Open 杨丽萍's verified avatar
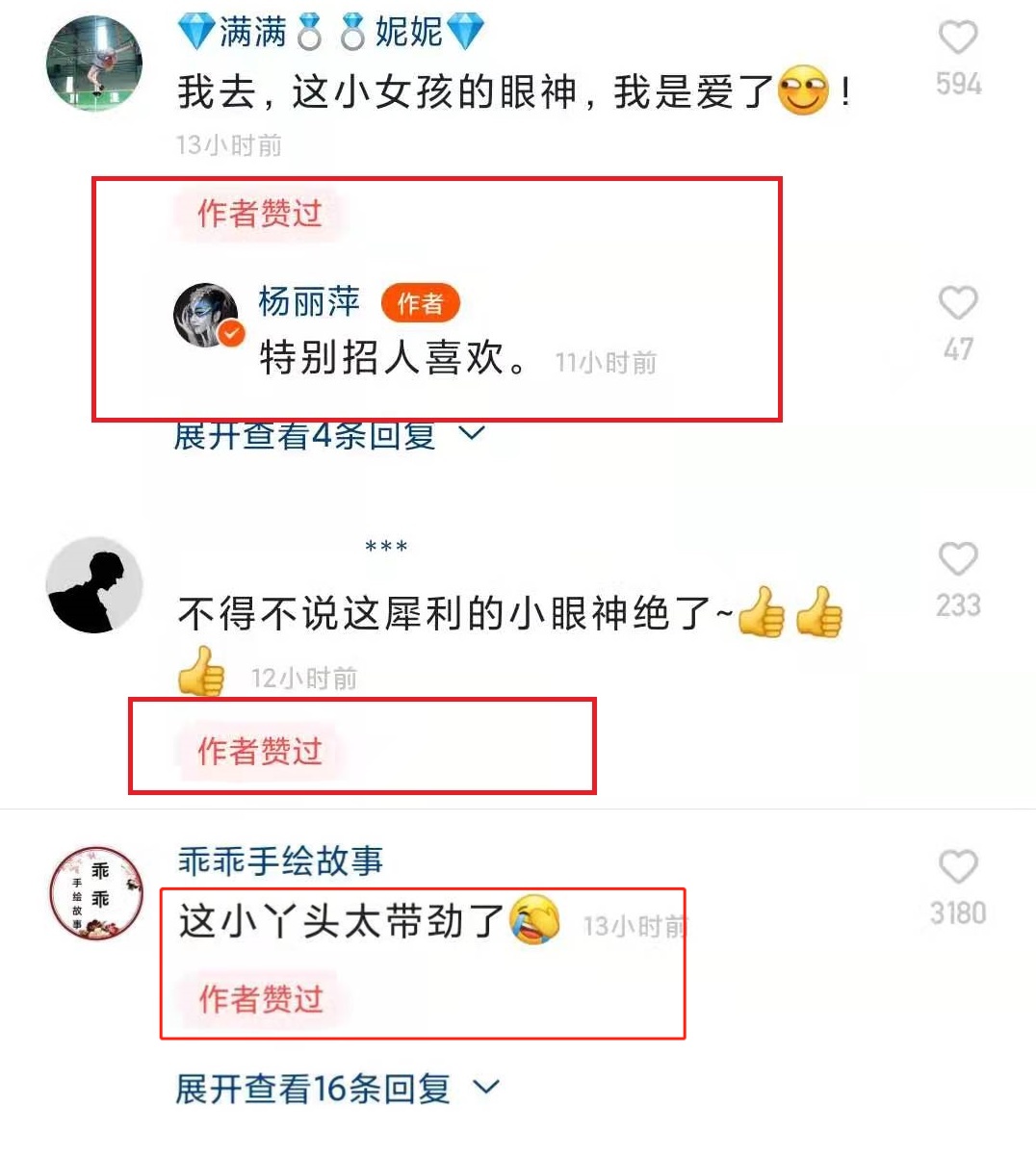1036x1156 pixels. pyautogui.click(x=206, y=315)
